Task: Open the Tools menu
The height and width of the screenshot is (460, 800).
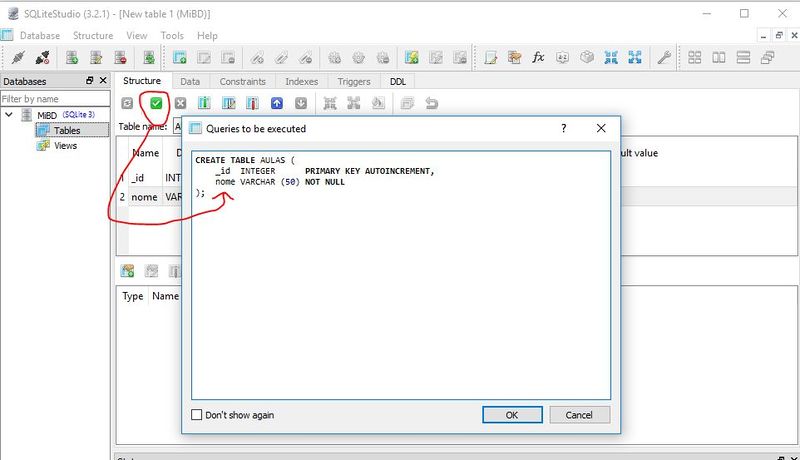Action: [172, 36]
